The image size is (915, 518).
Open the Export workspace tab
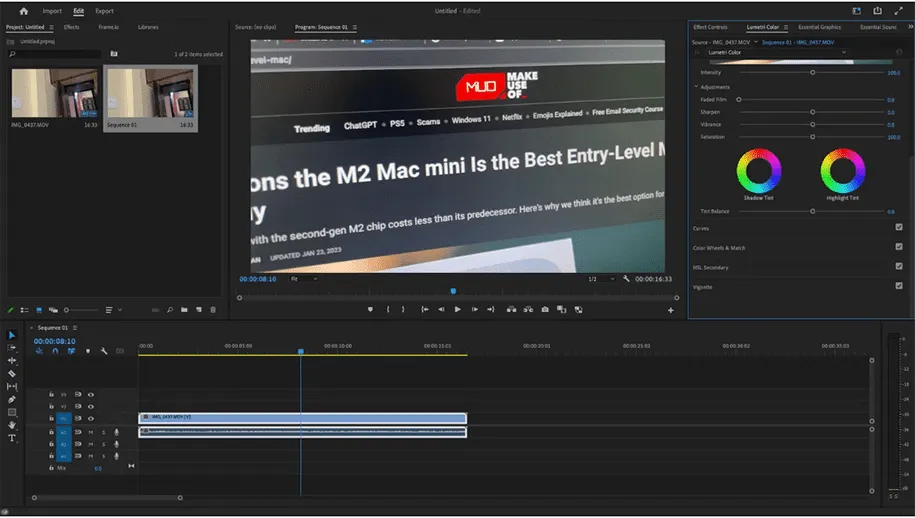click(x=104, y=11)
